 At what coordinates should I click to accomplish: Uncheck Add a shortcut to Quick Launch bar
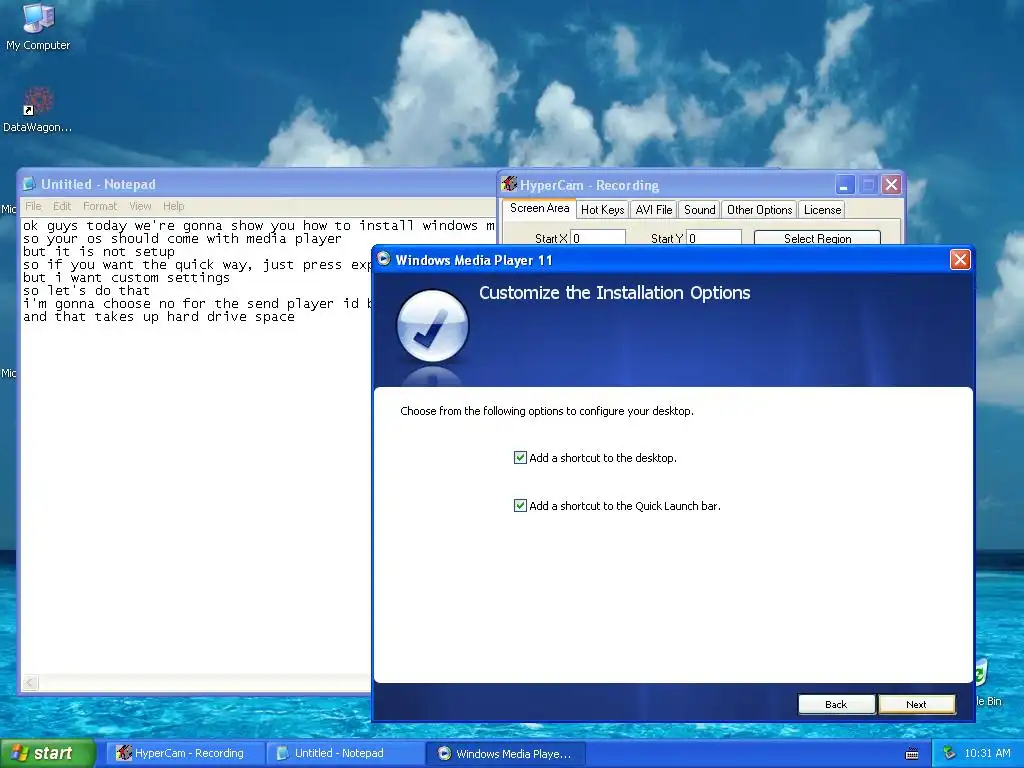pyautogui.click(x=520, y=505)
